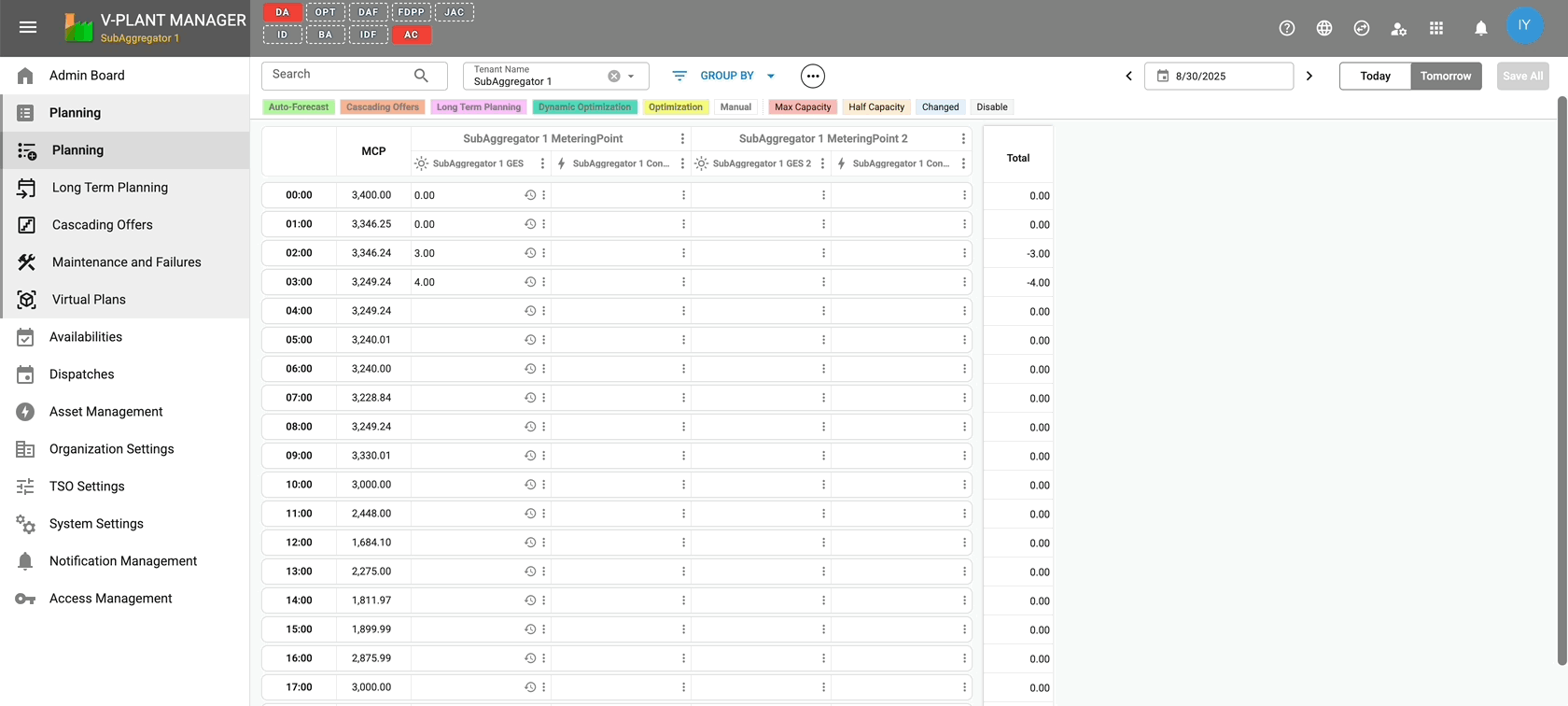Image resolution: width=1568 pixels, height=706 pixels.
Task: Go to Maintenance and Failures page
Action: pyautogui.click(x=126, y=261)
